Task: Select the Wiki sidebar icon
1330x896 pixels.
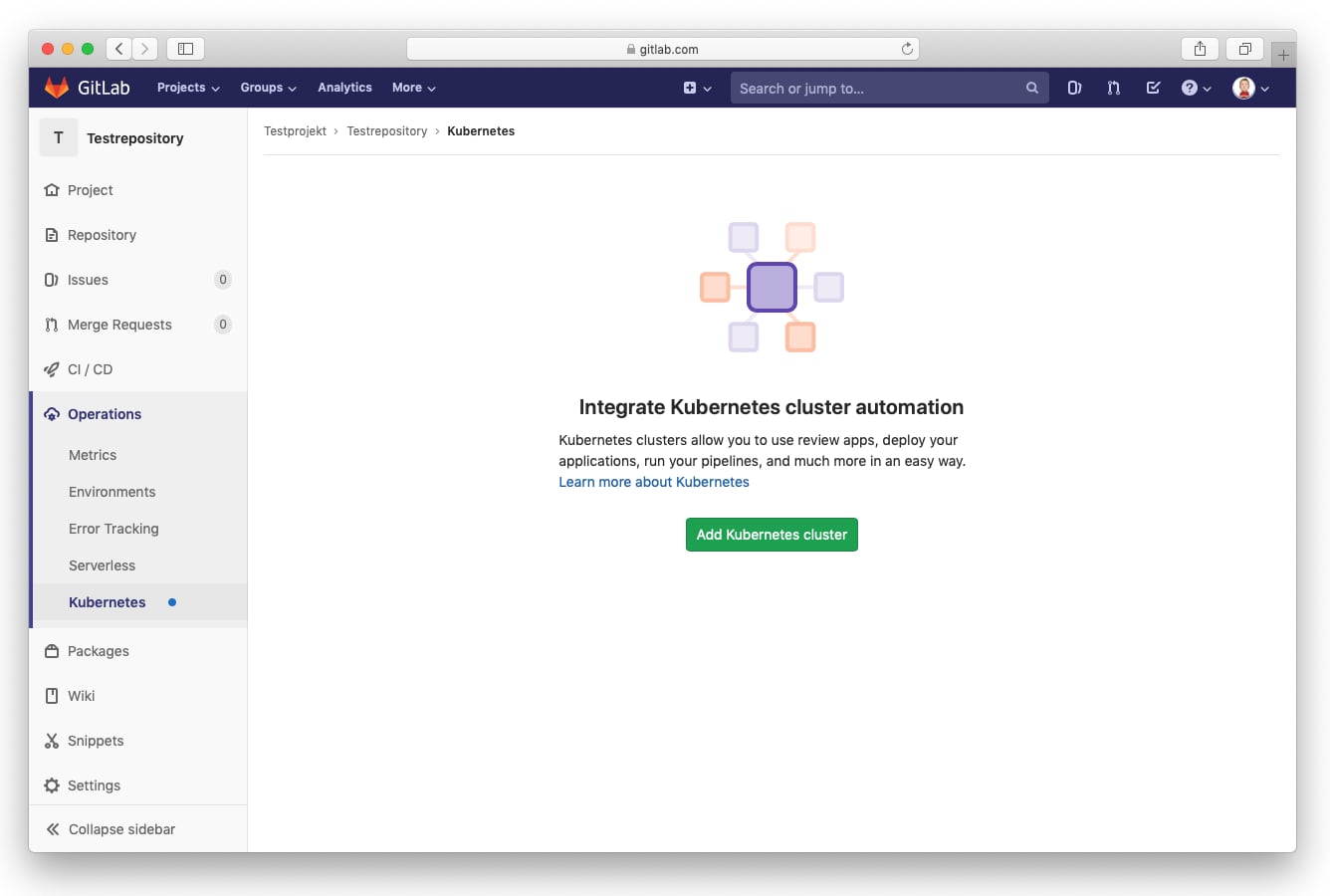Action: point(51,695)
